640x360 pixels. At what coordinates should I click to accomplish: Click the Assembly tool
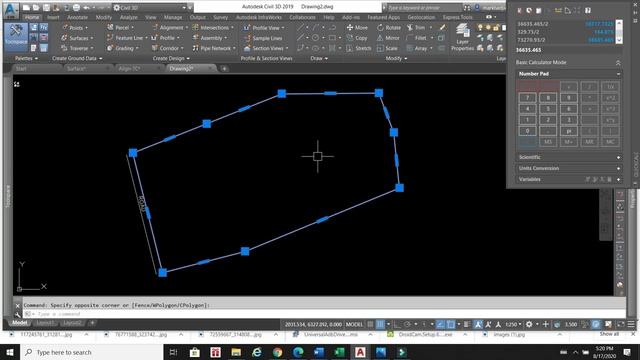210,38
